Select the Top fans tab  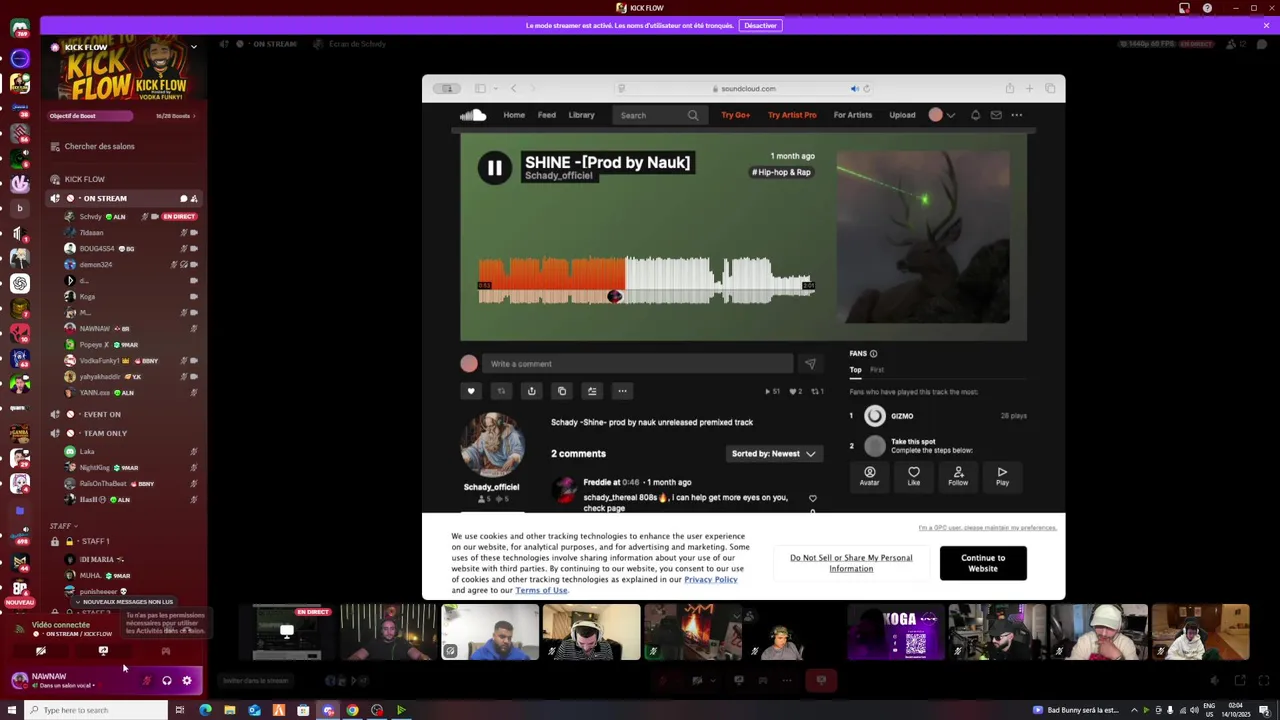pyautogui.click(x=855, y=370)
